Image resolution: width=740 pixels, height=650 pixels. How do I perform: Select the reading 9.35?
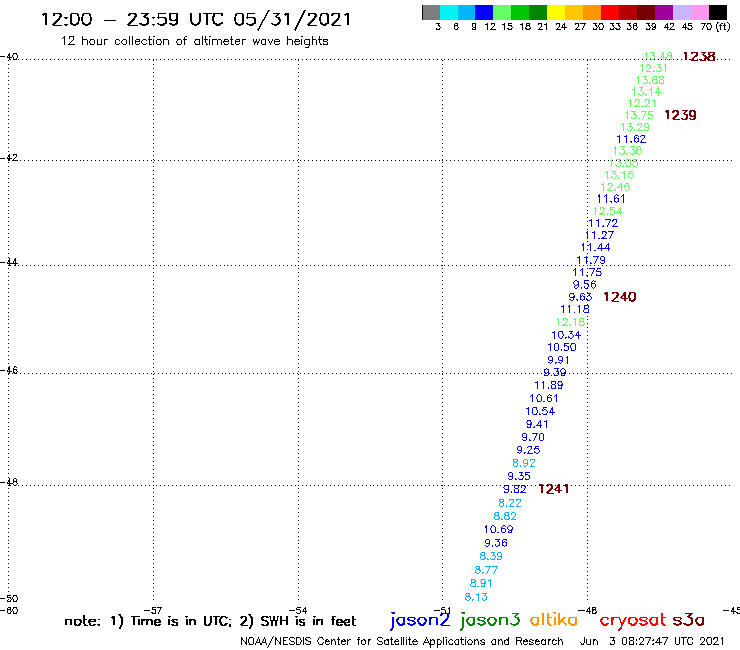[x=519, y=476]
